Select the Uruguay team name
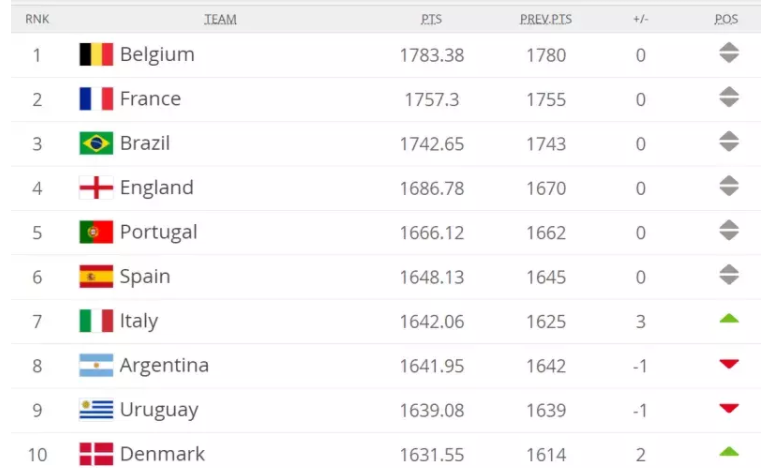Image resolution: width=762 pixels, height=468 pixels. 159,410
